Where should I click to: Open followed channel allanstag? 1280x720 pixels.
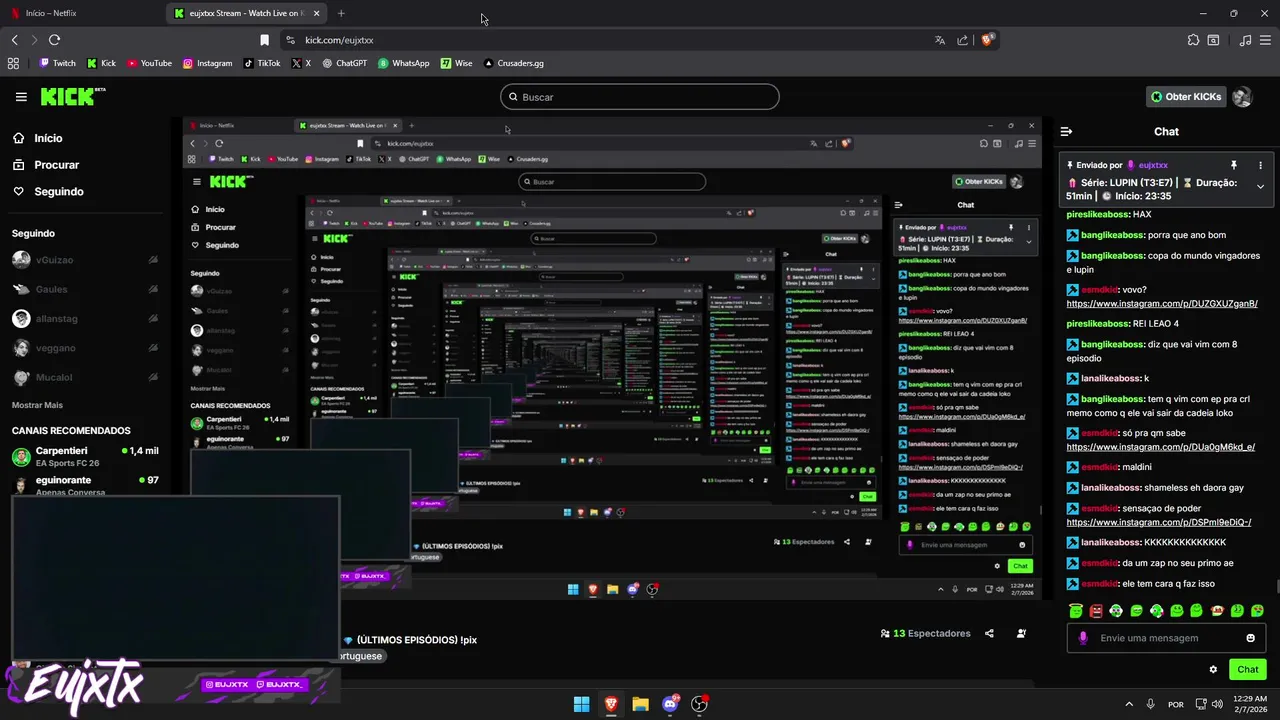[x=85, y=319]
